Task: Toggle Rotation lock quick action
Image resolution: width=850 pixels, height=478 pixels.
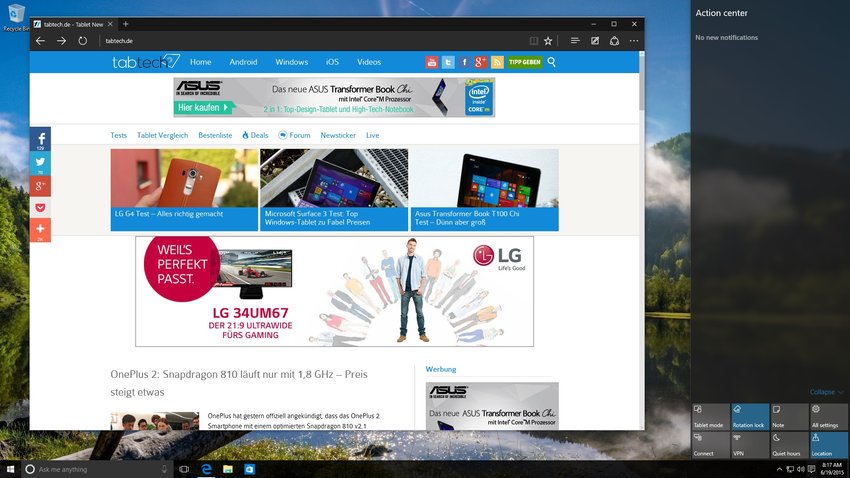Action: point(750,417)
